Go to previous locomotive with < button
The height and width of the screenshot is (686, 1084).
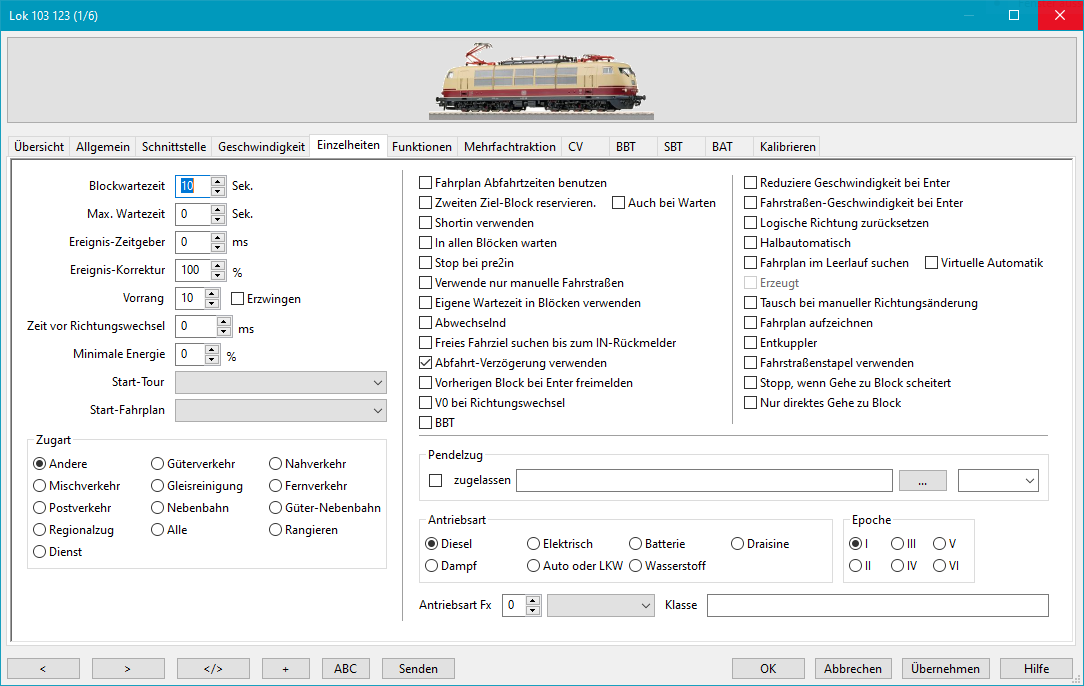point(43,668)
